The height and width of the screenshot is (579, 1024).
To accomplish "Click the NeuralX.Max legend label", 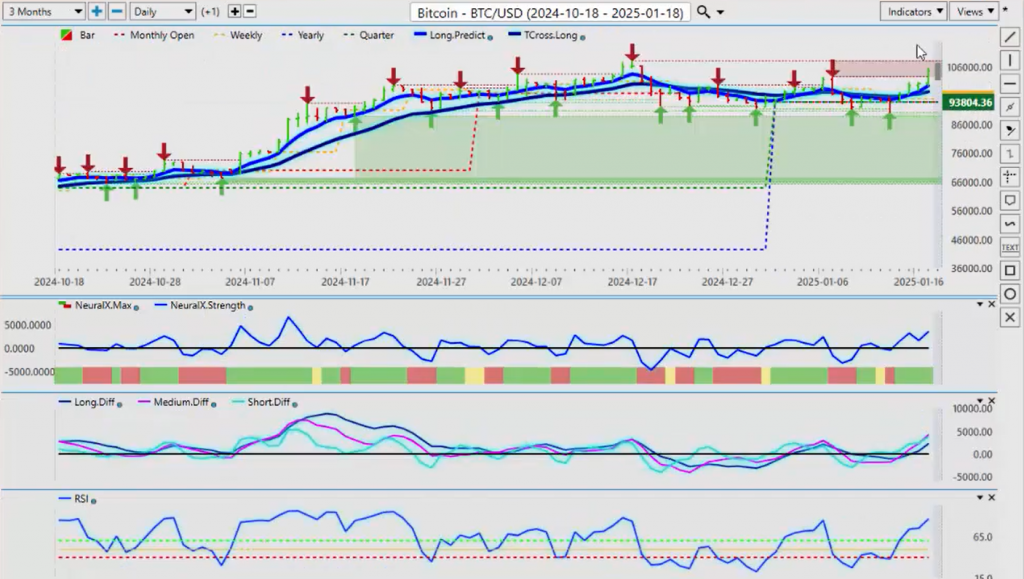I will (103, 305).
